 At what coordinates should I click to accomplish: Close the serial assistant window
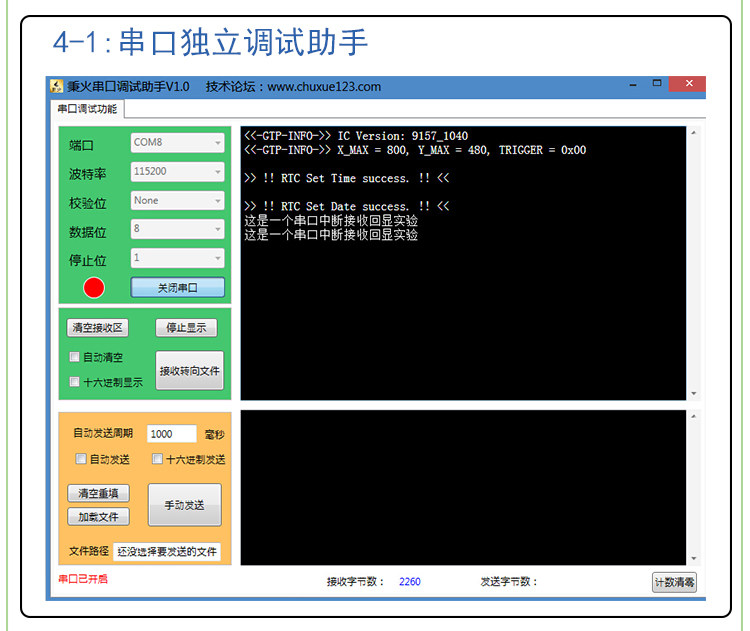688,84
